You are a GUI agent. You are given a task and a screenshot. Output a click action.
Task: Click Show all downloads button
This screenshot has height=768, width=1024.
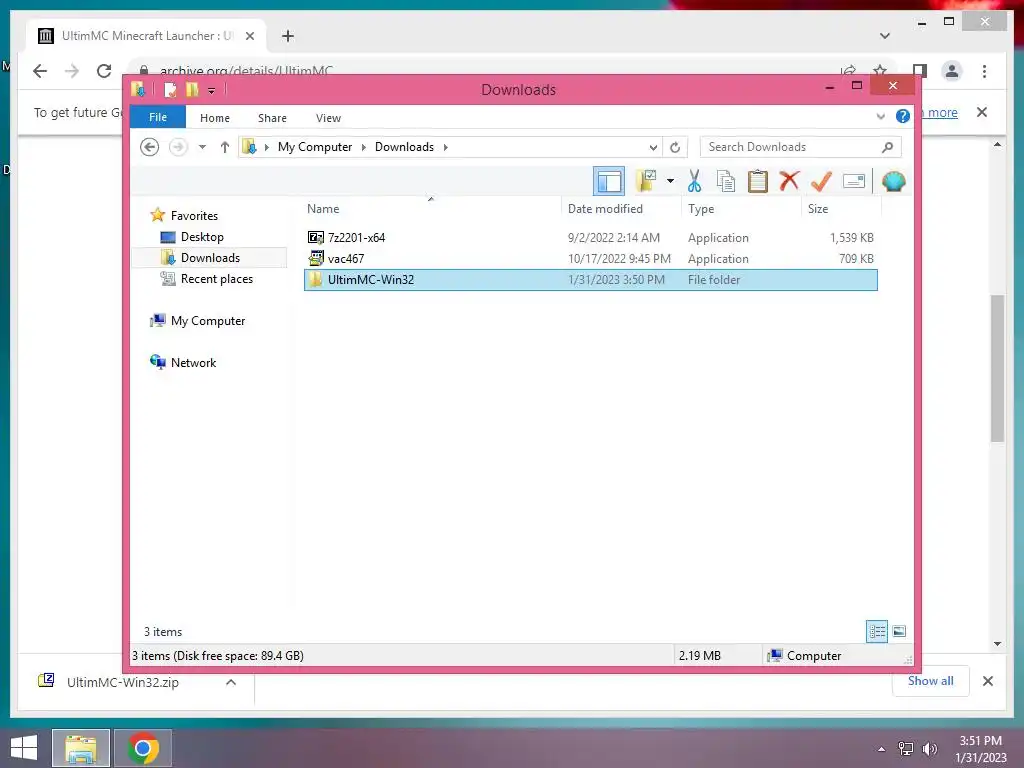tap(930, 680)
